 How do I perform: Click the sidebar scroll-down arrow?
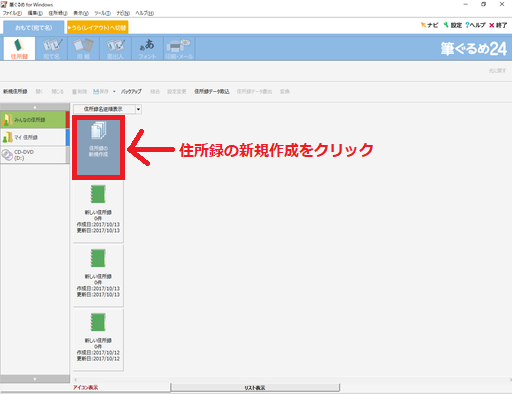click(35, 379)
